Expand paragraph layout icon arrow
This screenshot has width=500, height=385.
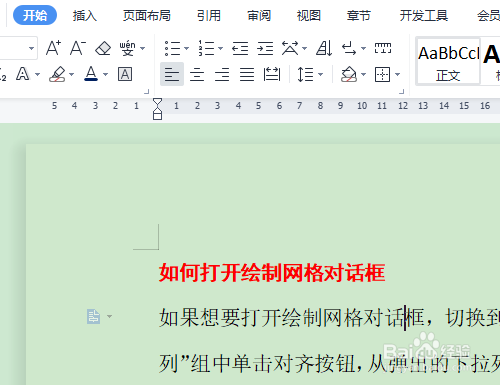click(109, 316)
